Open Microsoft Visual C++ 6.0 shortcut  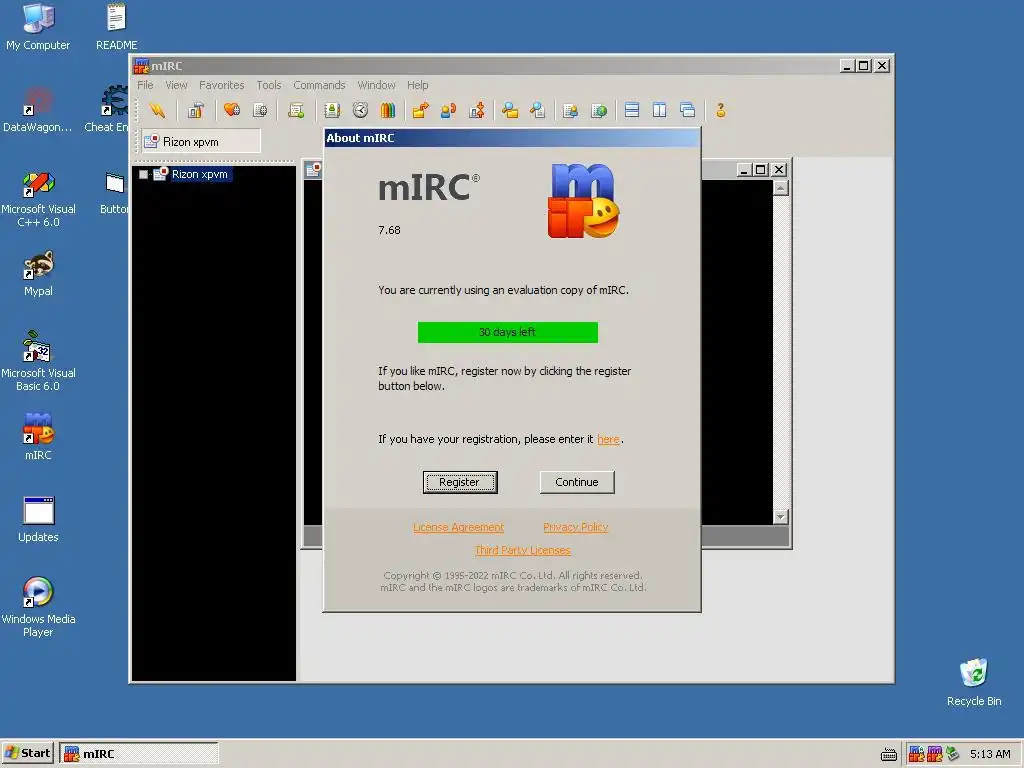tap(38, 199)
